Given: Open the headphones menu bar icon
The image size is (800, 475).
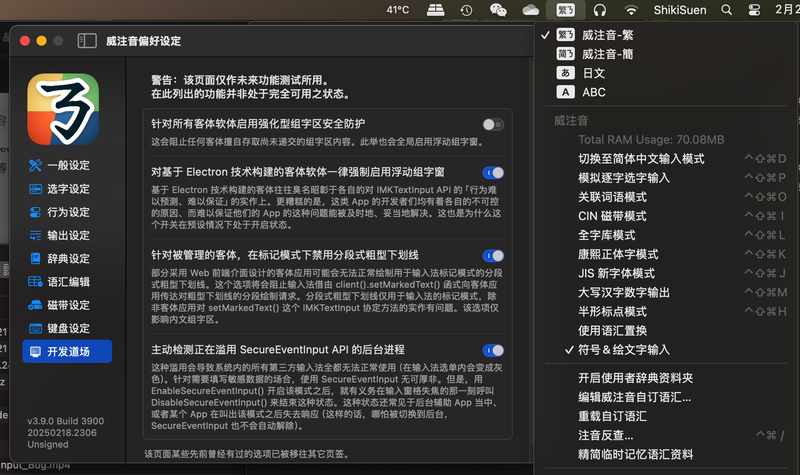Looking at the screenshot, I should pos(600,10).
